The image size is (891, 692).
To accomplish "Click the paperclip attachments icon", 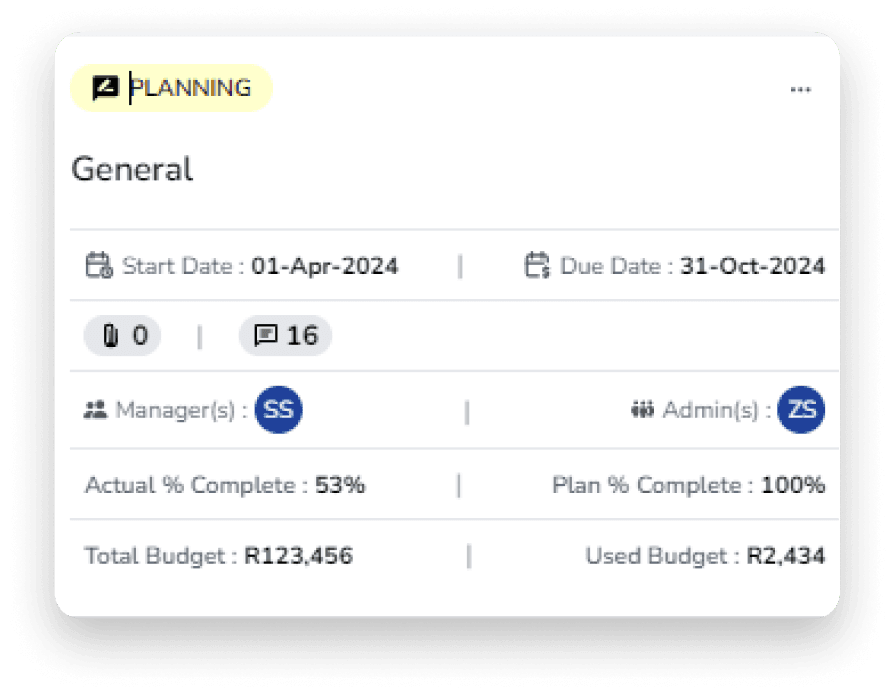I will click(112, 336).
